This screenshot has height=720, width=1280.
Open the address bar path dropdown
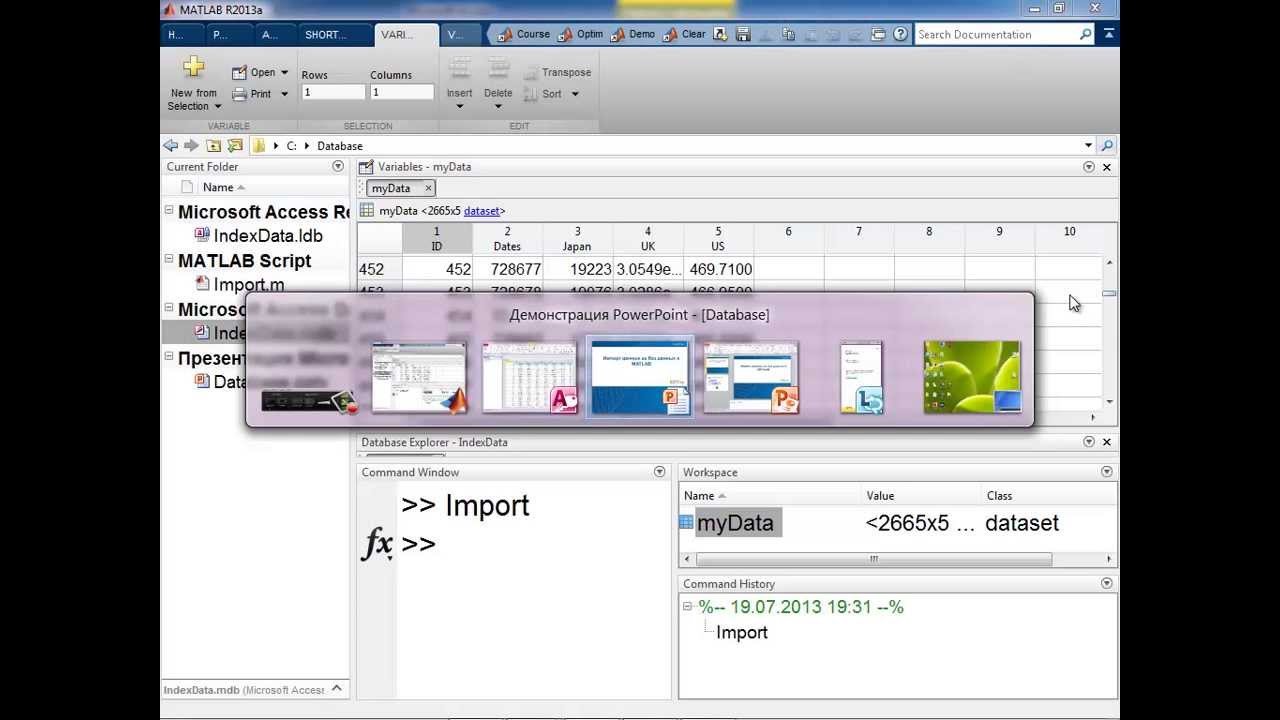(1088, 146)
